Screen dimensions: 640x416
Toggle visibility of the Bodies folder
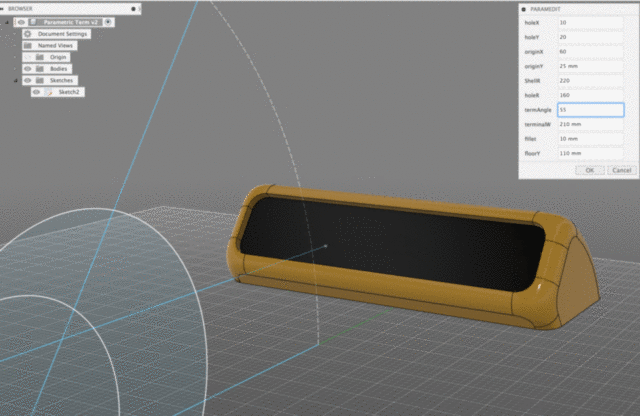(x=28, y=69)
